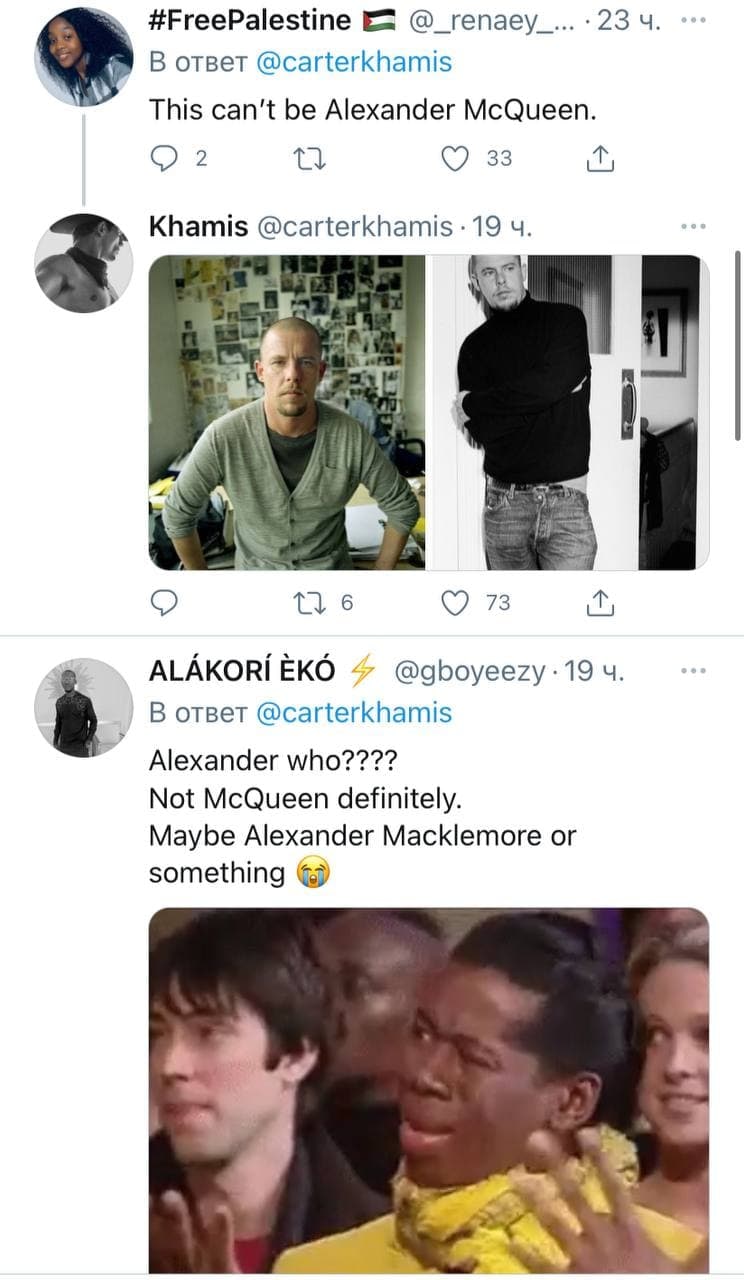Click the page scrollbar on the right edge
This screenshot has width=744, height=1280.
tap(738, 345)
